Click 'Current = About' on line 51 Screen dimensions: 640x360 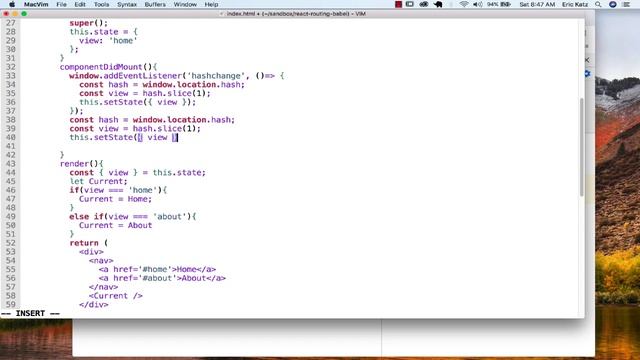click(116, 225)
